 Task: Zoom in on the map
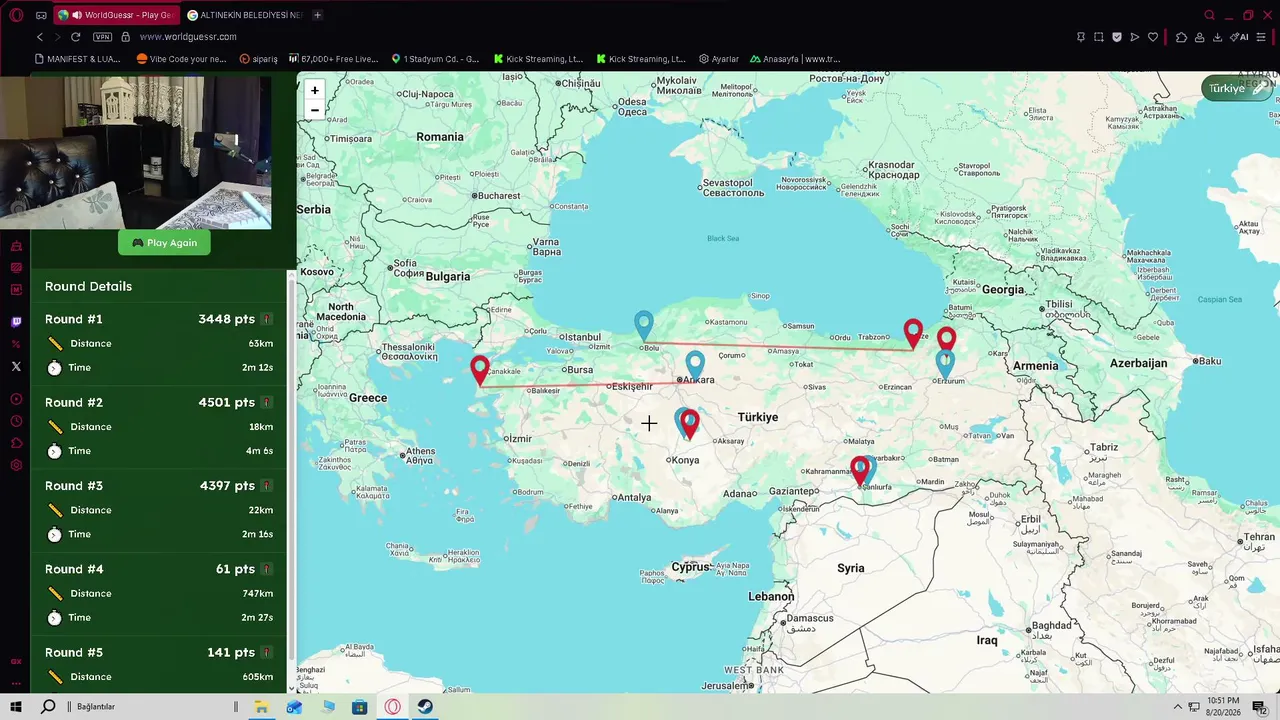click(314, 90)
